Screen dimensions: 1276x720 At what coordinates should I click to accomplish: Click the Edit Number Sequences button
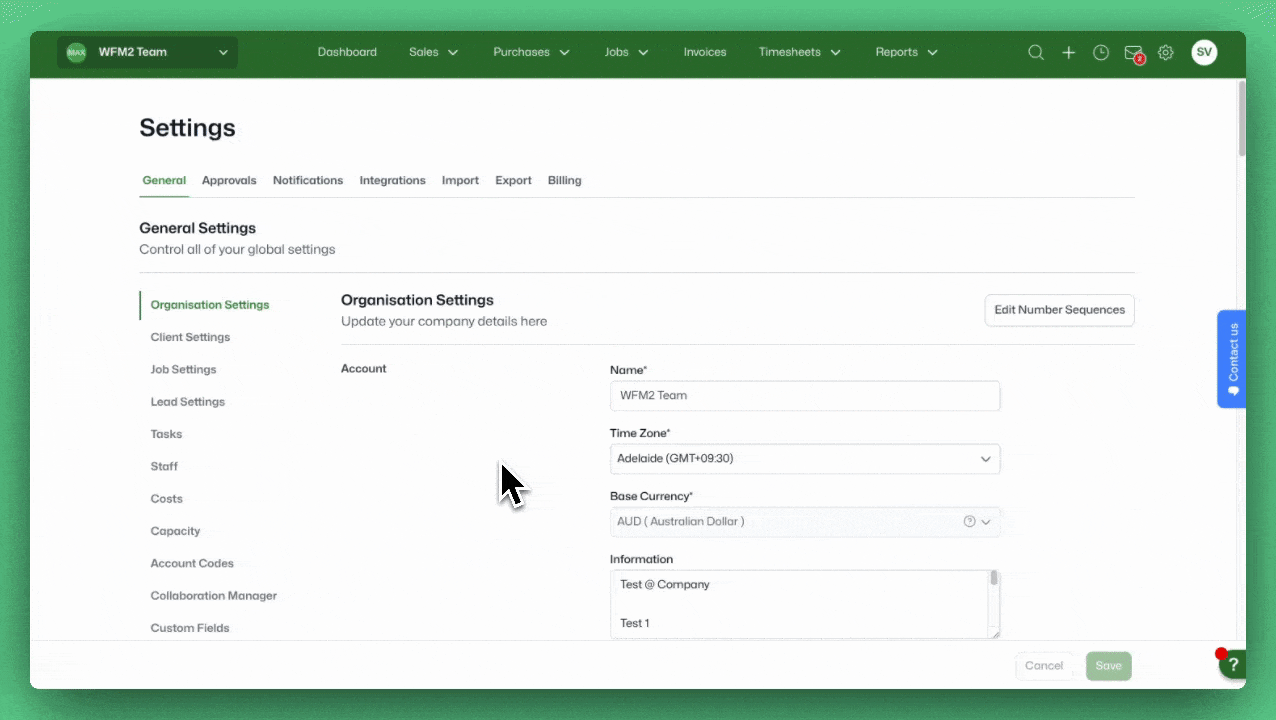1059,310
